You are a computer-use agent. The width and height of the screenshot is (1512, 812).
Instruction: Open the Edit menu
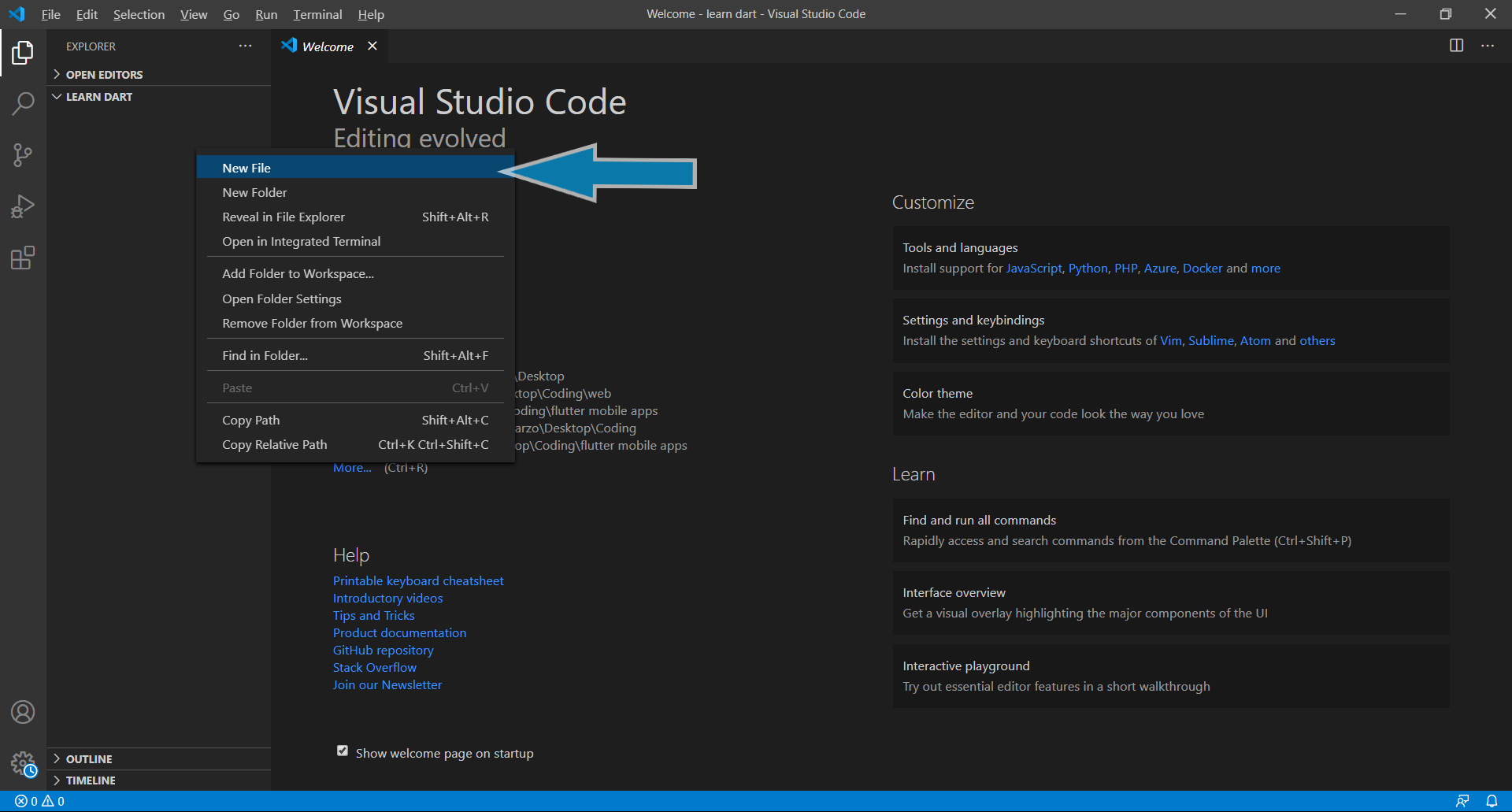click(87, 14)
